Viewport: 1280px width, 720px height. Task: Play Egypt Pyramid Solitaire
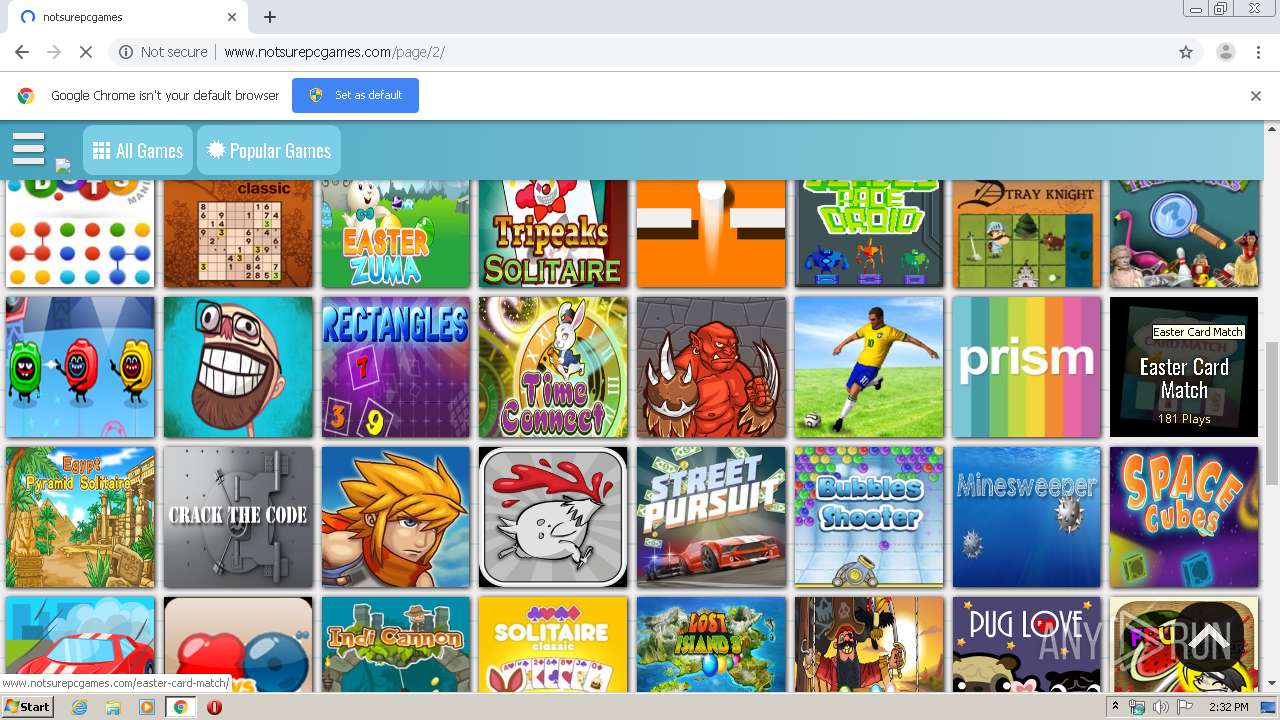pos(80,517)
